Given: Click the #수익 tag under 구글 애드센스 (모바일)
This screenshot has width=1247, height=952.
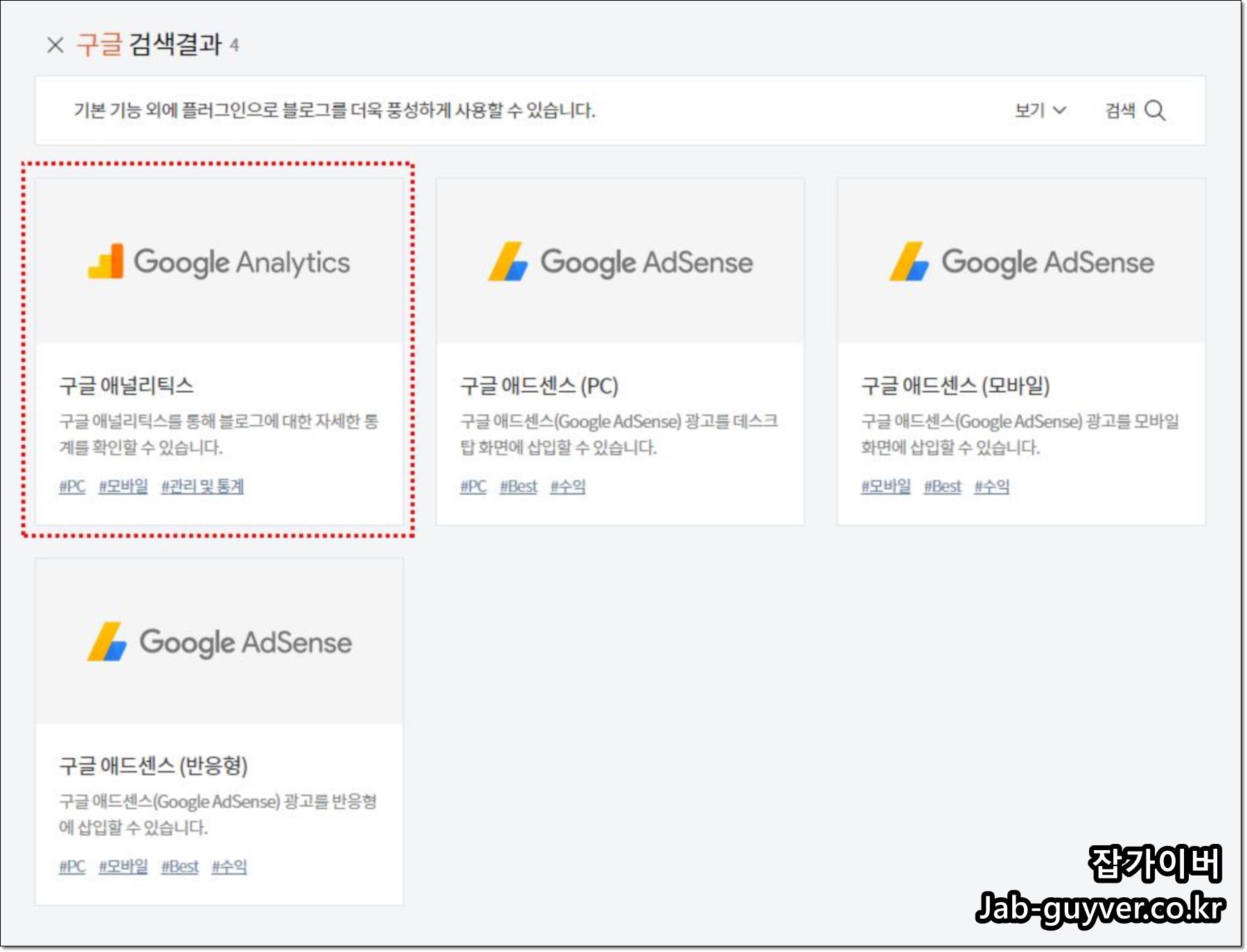Looking at the screenshot, I should pos(992,486).
